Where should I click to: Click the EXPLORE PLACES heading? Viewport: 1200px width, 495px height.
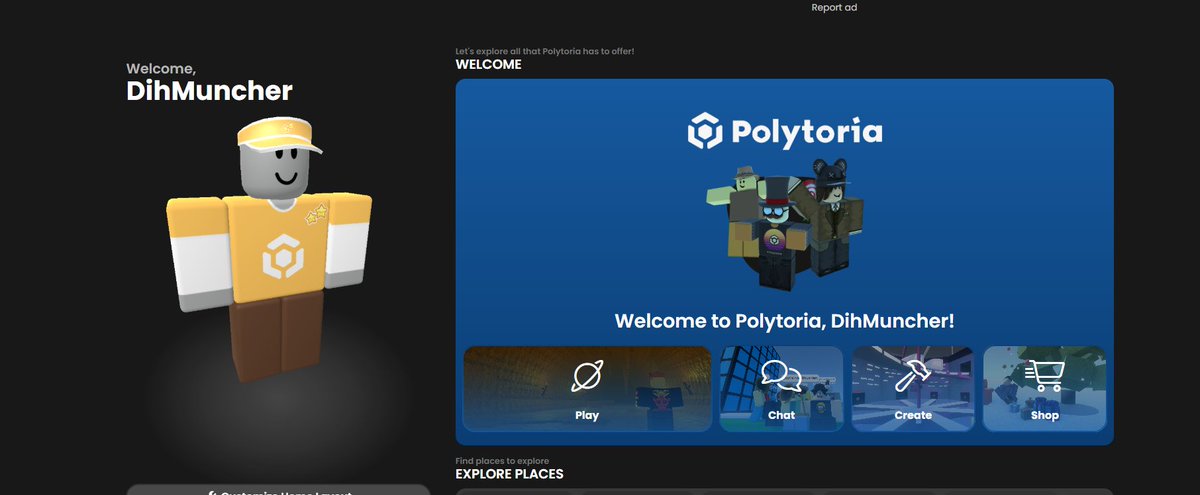pyautogui.click(x=509, y=473)
